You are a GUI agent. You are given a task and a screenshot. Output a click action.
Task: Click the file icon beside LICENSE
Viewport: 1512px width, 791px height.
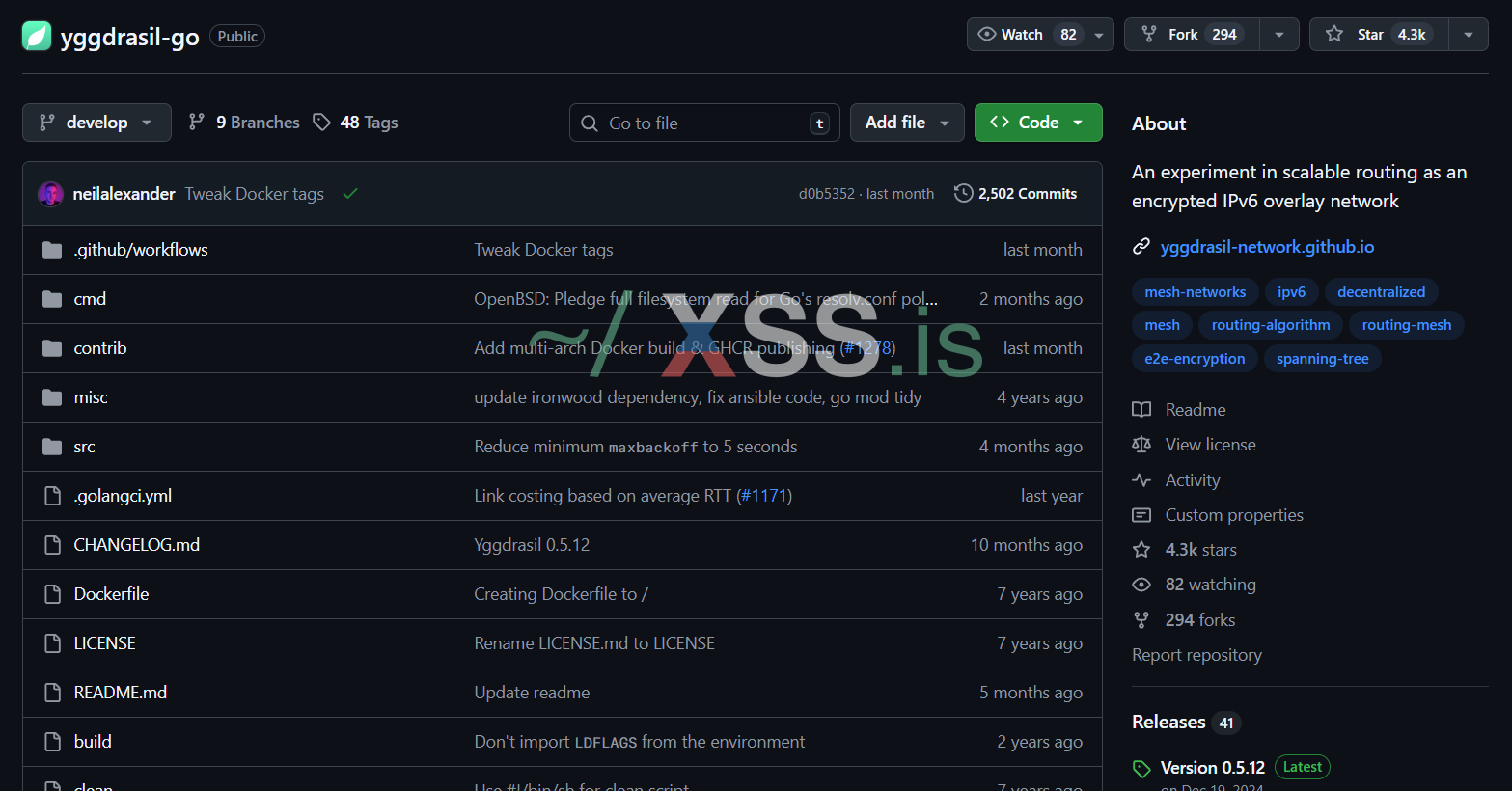53,643
